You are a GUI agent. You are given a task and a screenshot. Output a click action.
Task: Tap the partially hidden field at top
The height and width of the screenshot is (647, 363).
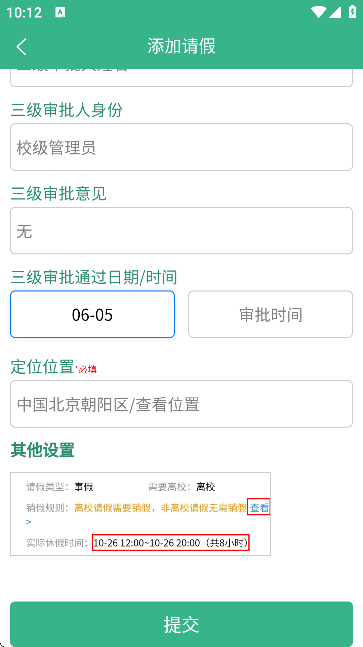[182, 78]
